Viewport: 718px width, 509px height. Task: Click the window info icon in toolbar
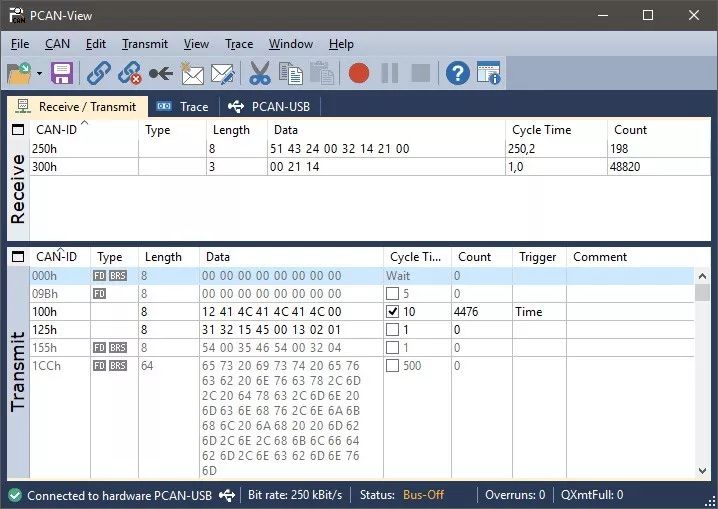[489, 73]
